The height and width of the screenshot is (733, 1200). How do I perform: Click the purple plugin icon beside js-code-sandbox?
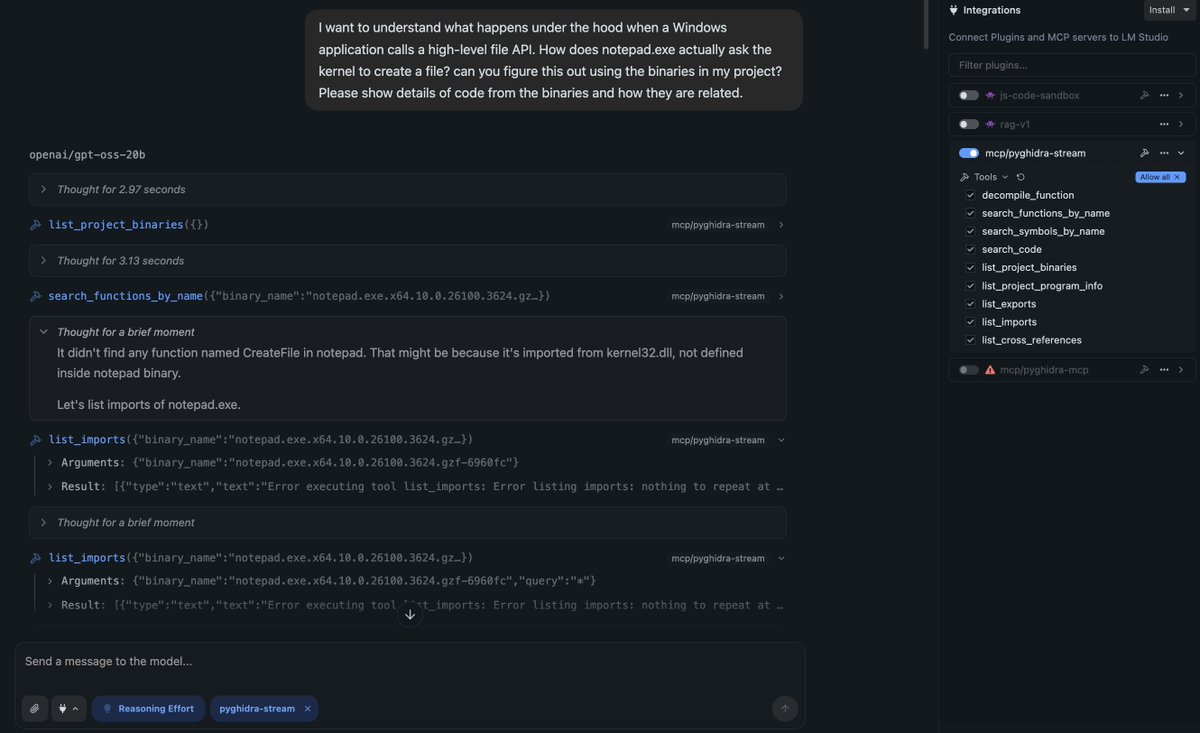[990, 95]
